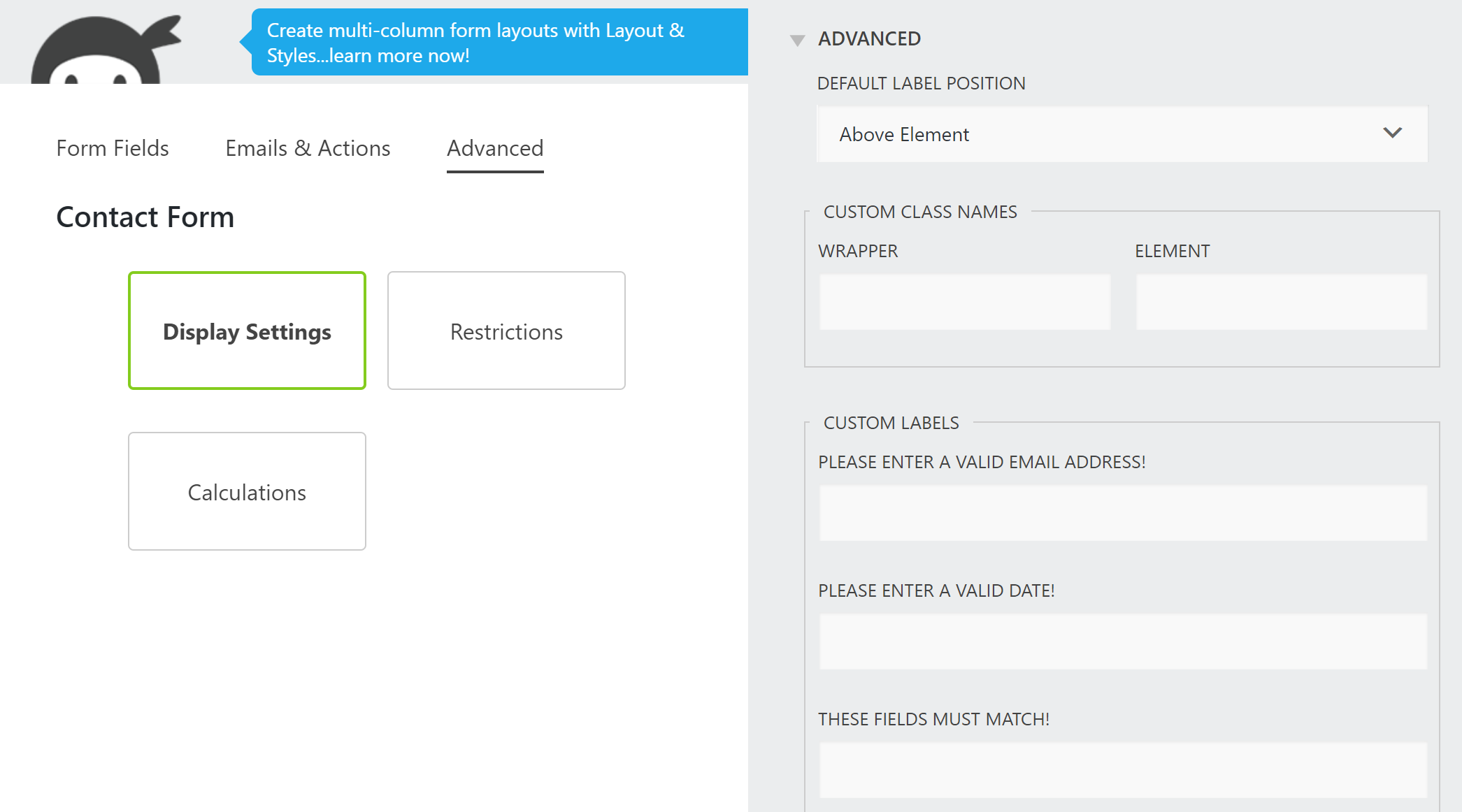Focus the valid date label field
The image size is (1462, 812).
[1122, 641]
